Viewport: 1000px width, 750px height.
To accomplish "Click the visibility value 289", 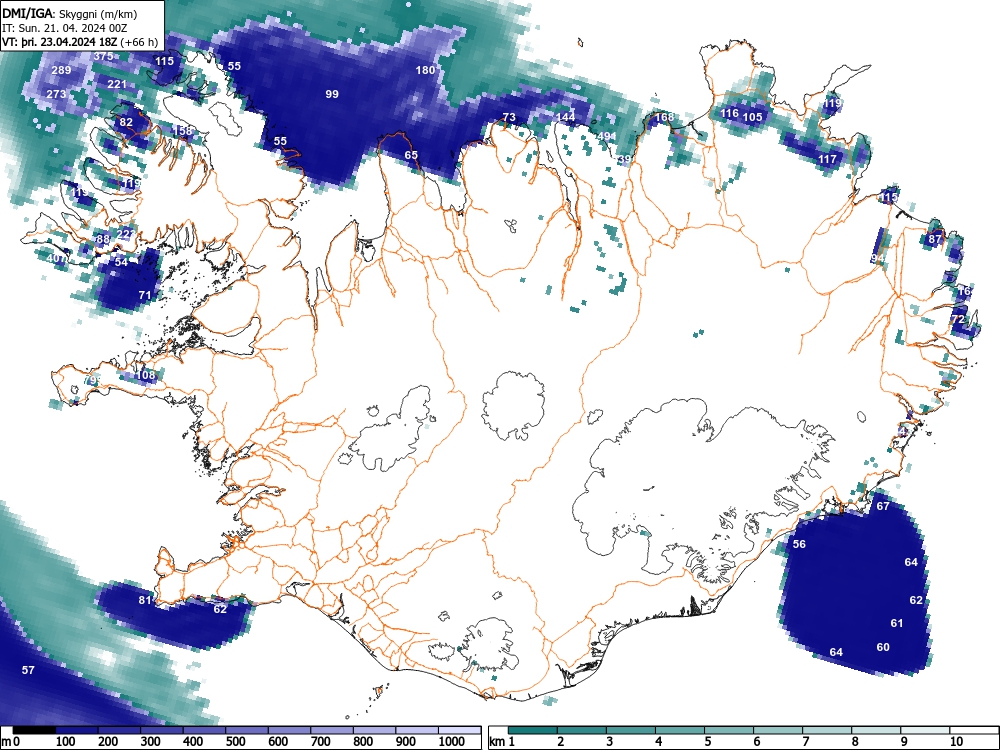I will click(61, 70).
